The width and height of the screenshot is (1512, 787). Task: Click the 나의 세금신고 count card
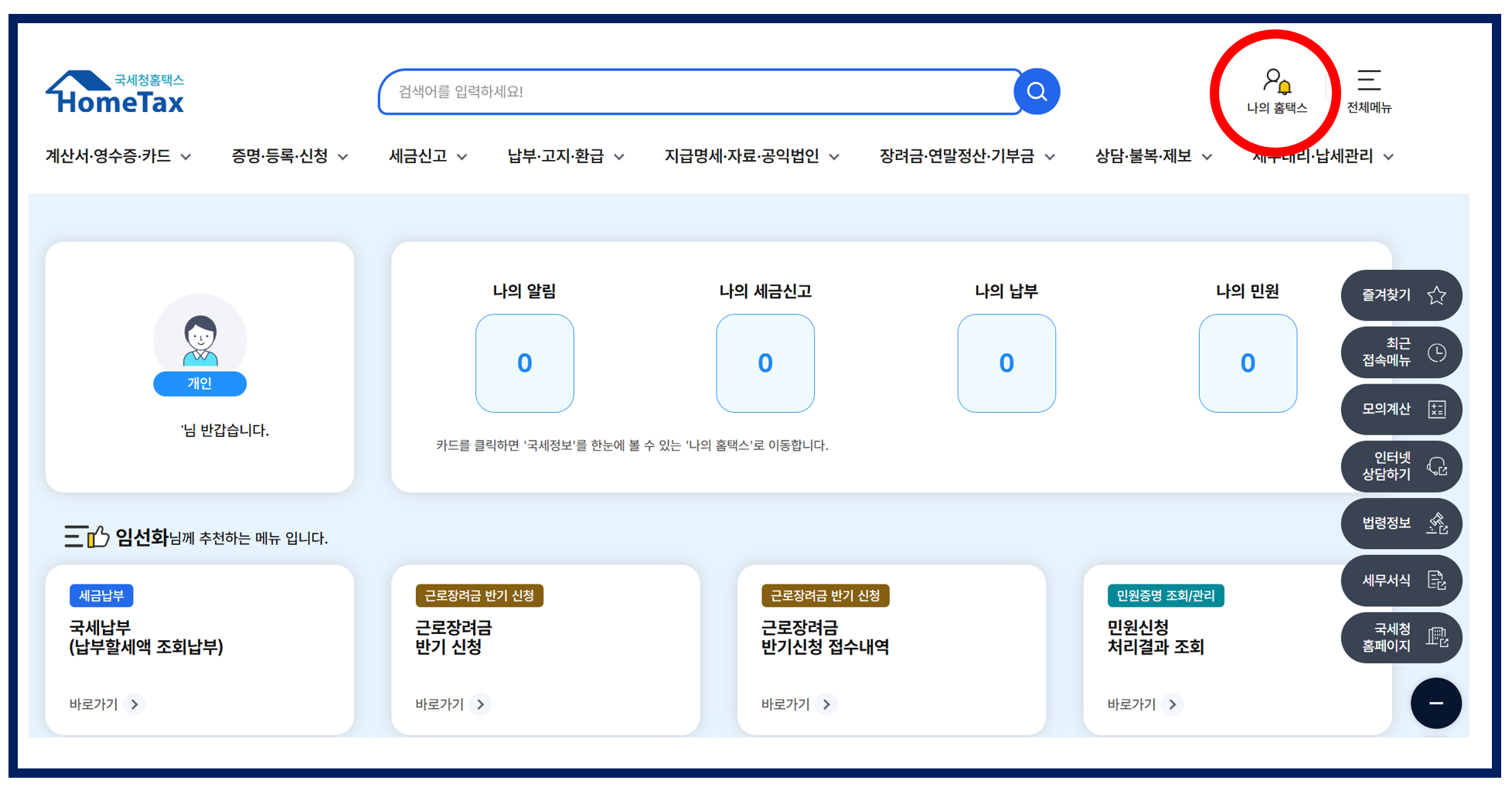765,363
